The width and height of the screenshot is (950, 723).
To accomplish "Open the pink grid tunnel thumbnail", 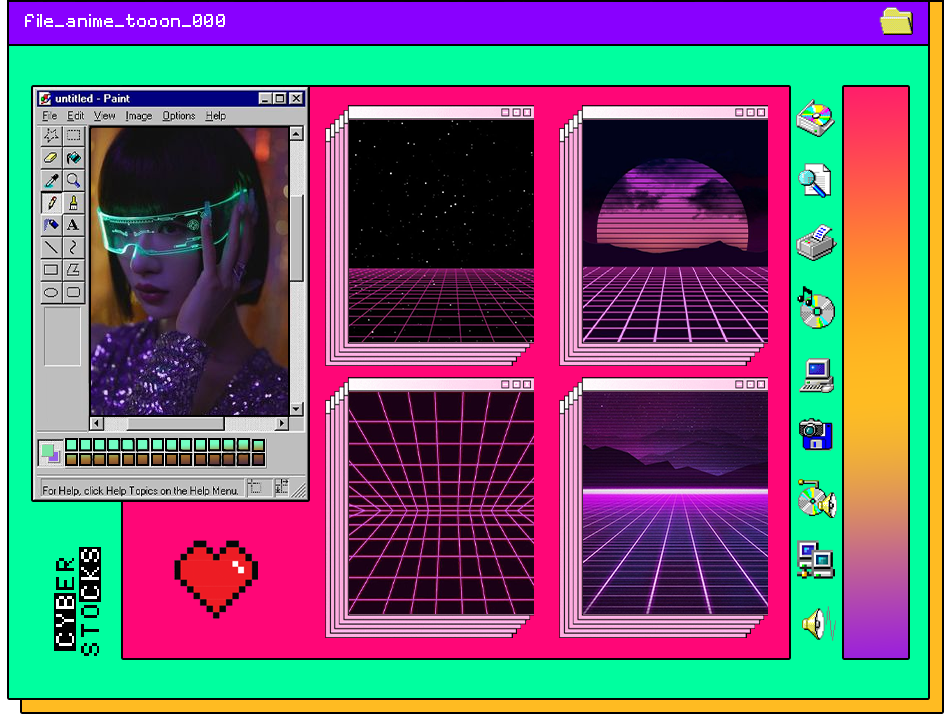I will 441,503.
